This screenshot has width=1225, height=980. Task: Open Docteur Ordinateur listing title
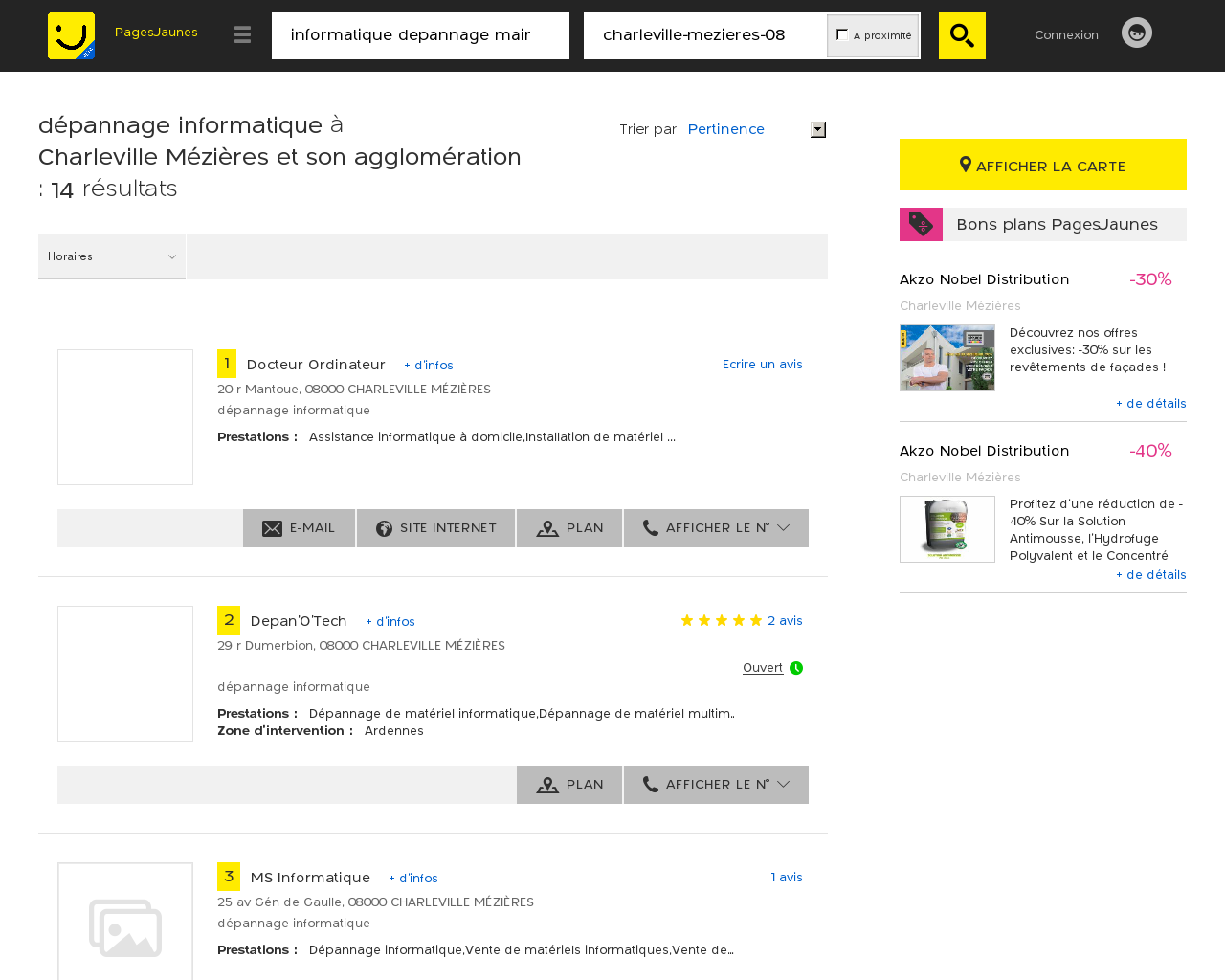[316, 365]
